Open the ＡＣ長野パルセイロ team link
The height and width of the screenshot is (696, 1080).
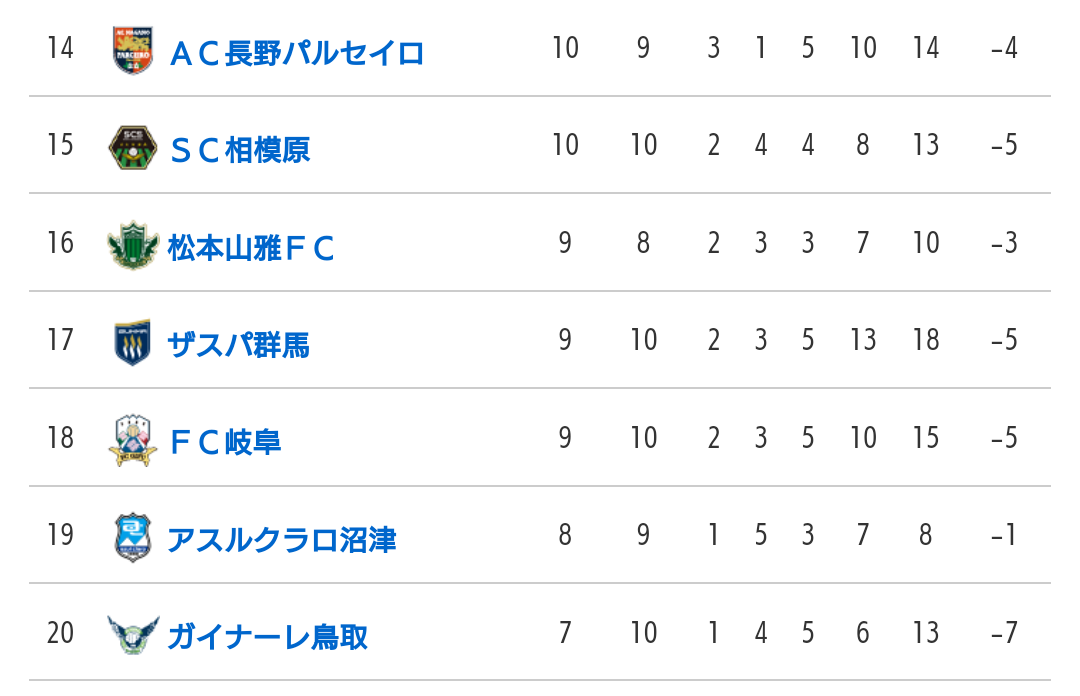(296, 53)
